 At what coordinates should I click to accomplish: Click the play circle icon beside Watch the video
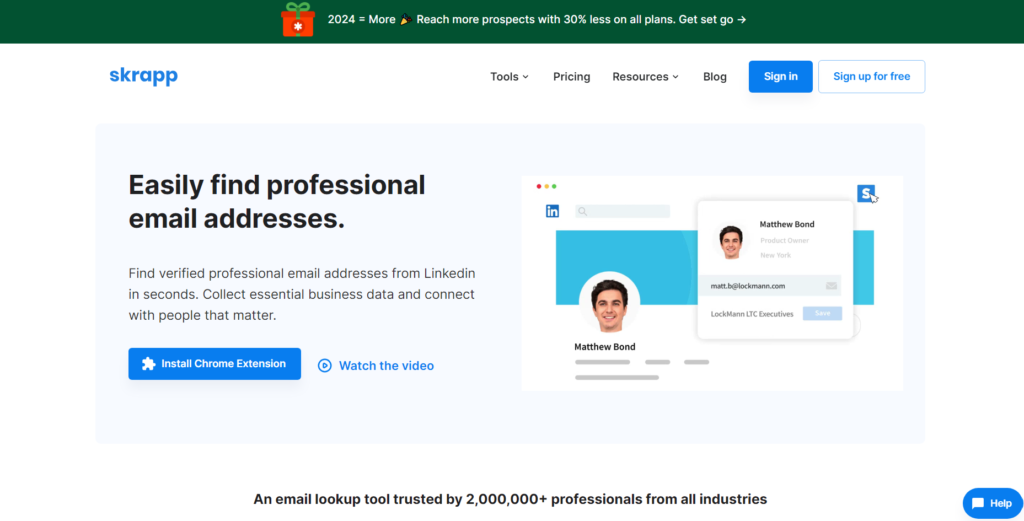click(325, 366)
